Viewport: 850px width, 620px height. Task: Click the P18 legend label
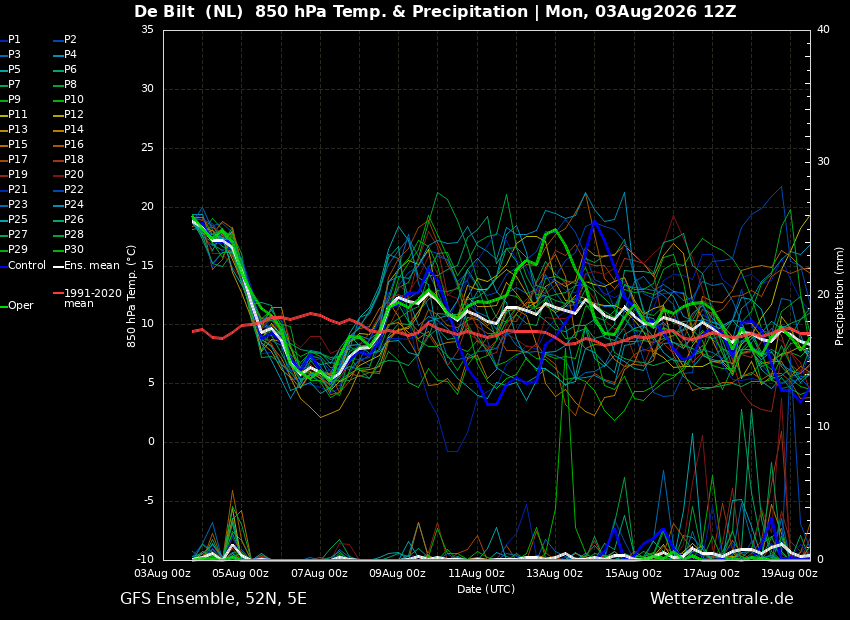[74, 159]
